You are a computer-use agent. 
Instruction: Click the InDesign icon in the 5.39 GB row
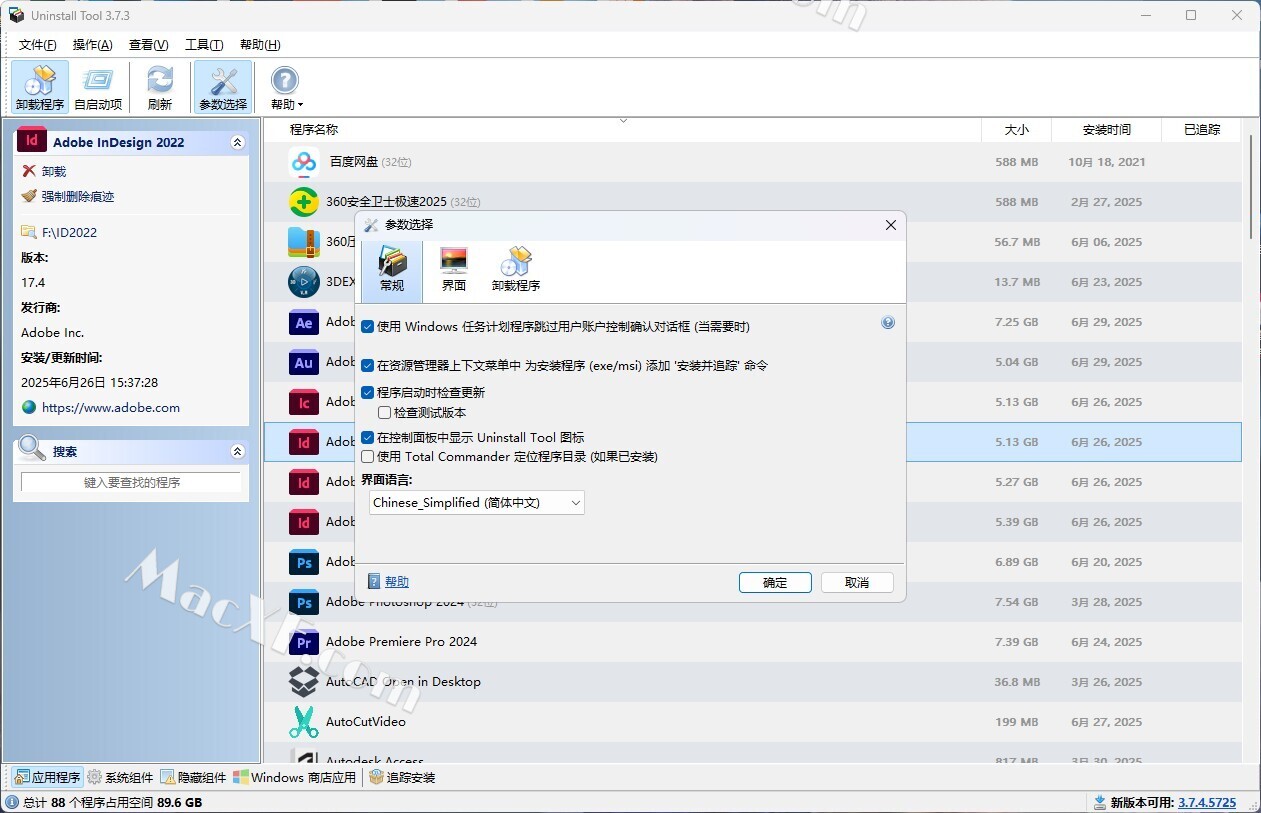point(304,522)
